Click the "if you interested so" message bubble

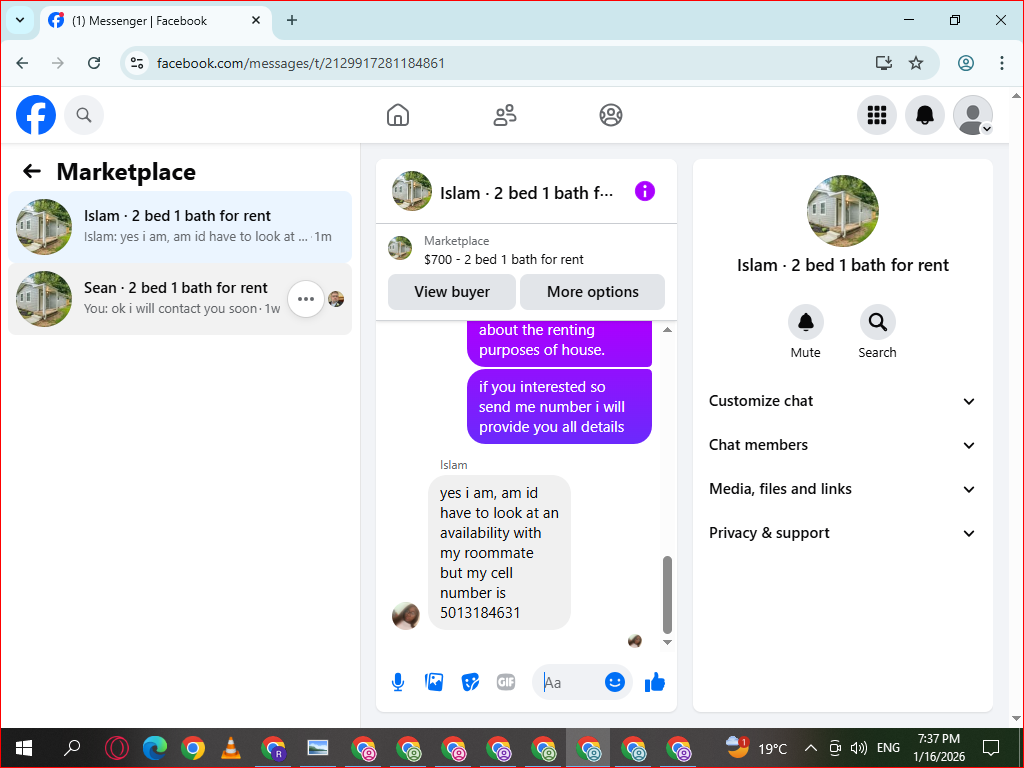pyautogui.click(x=559, y=407)
